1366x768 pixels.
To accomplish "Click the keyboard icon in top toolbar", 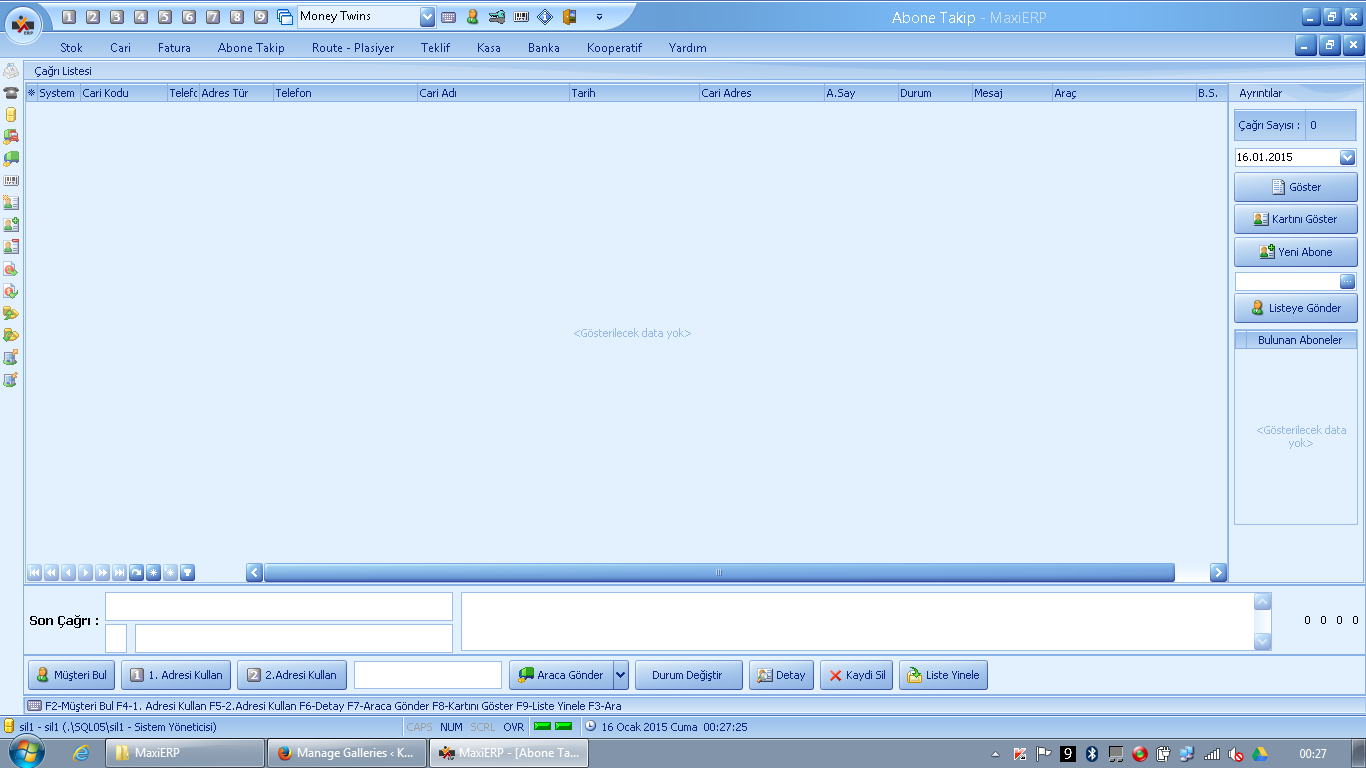I will (x=449, y=17).
